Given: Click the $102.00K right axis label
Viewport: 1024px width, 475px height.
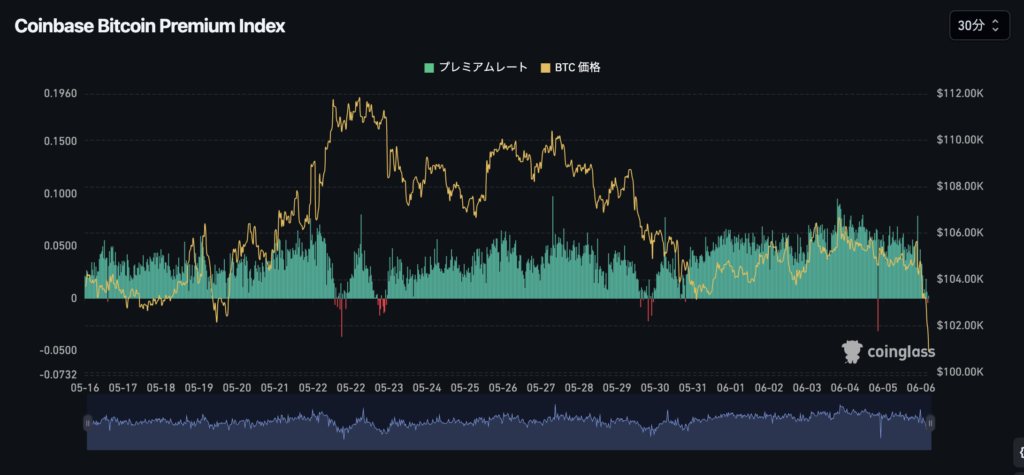Looking at the screenshot, I should pos(961,325).
